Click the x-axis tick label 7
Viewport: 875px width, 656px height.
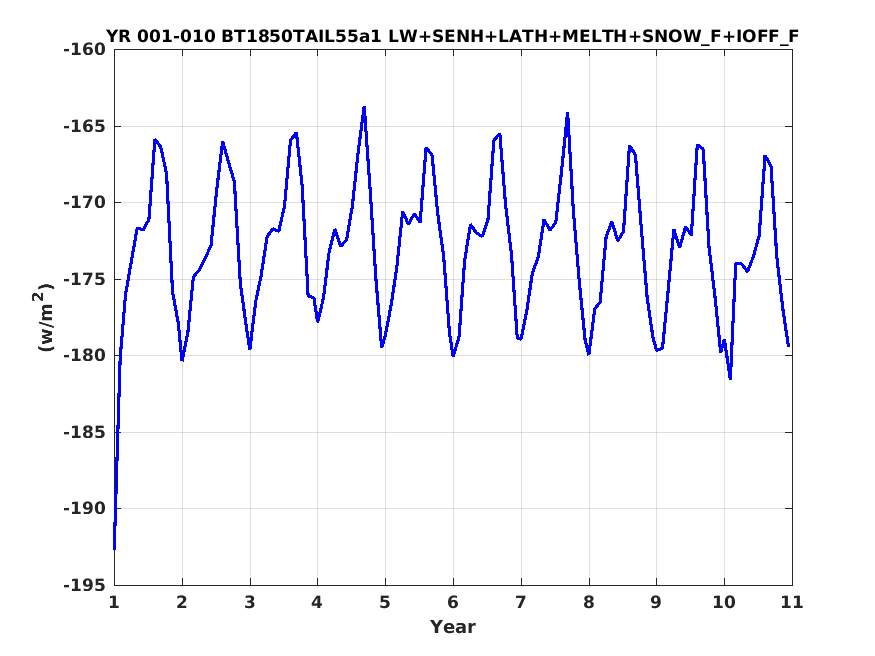point(521,602)
